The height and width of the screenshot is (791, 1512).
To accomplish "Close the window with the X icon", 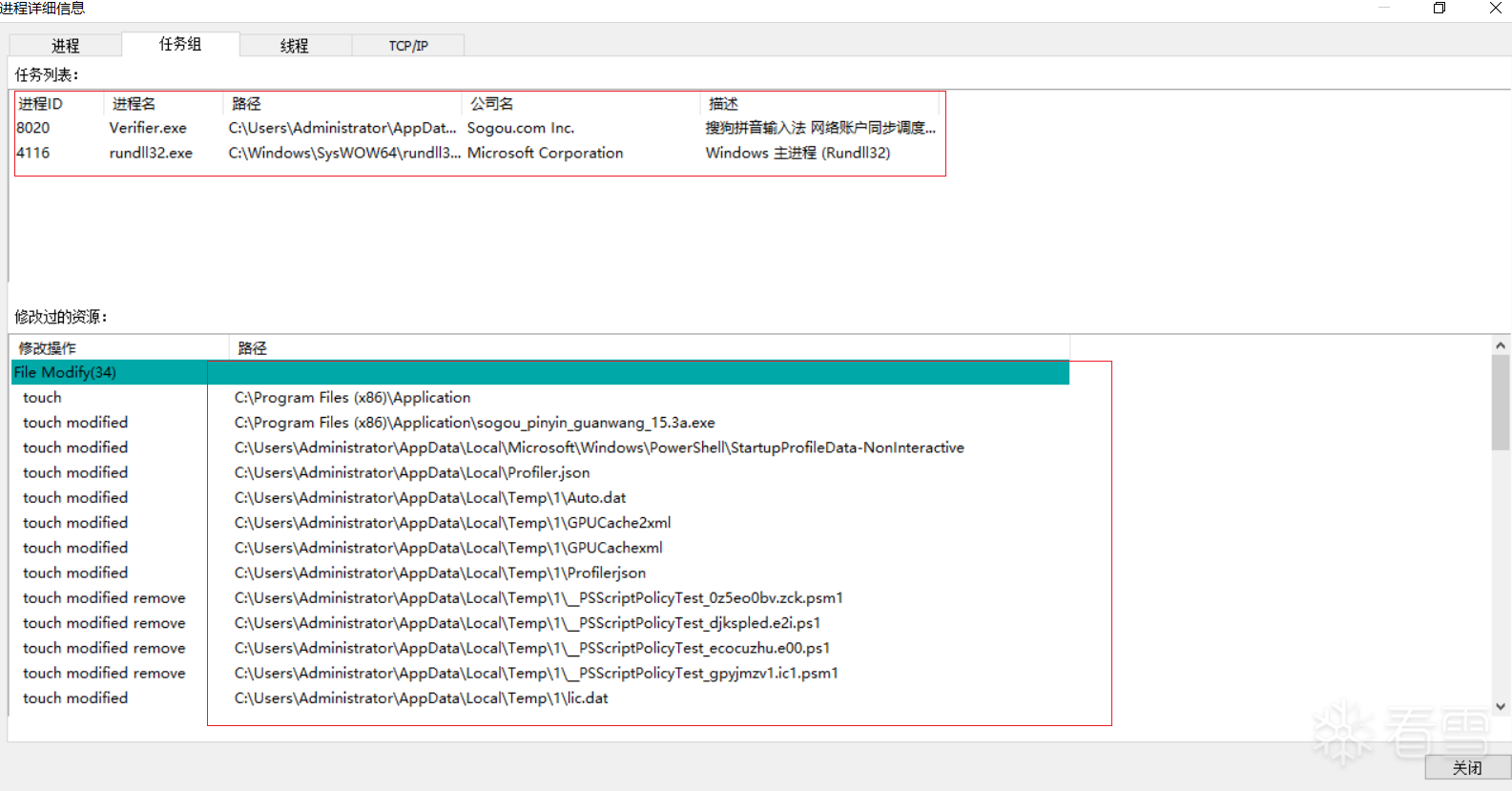I will 1495,9.
